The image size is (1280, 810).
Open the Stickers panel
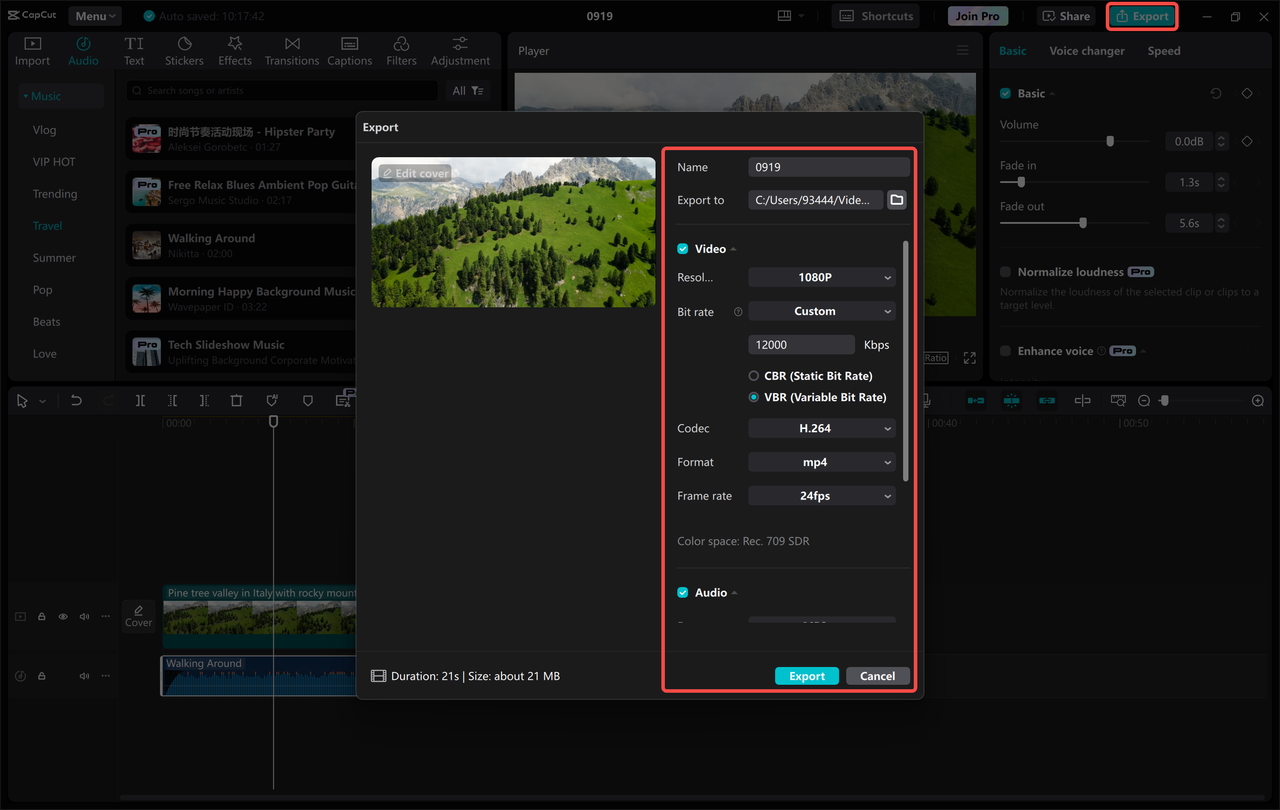(184, 51)
